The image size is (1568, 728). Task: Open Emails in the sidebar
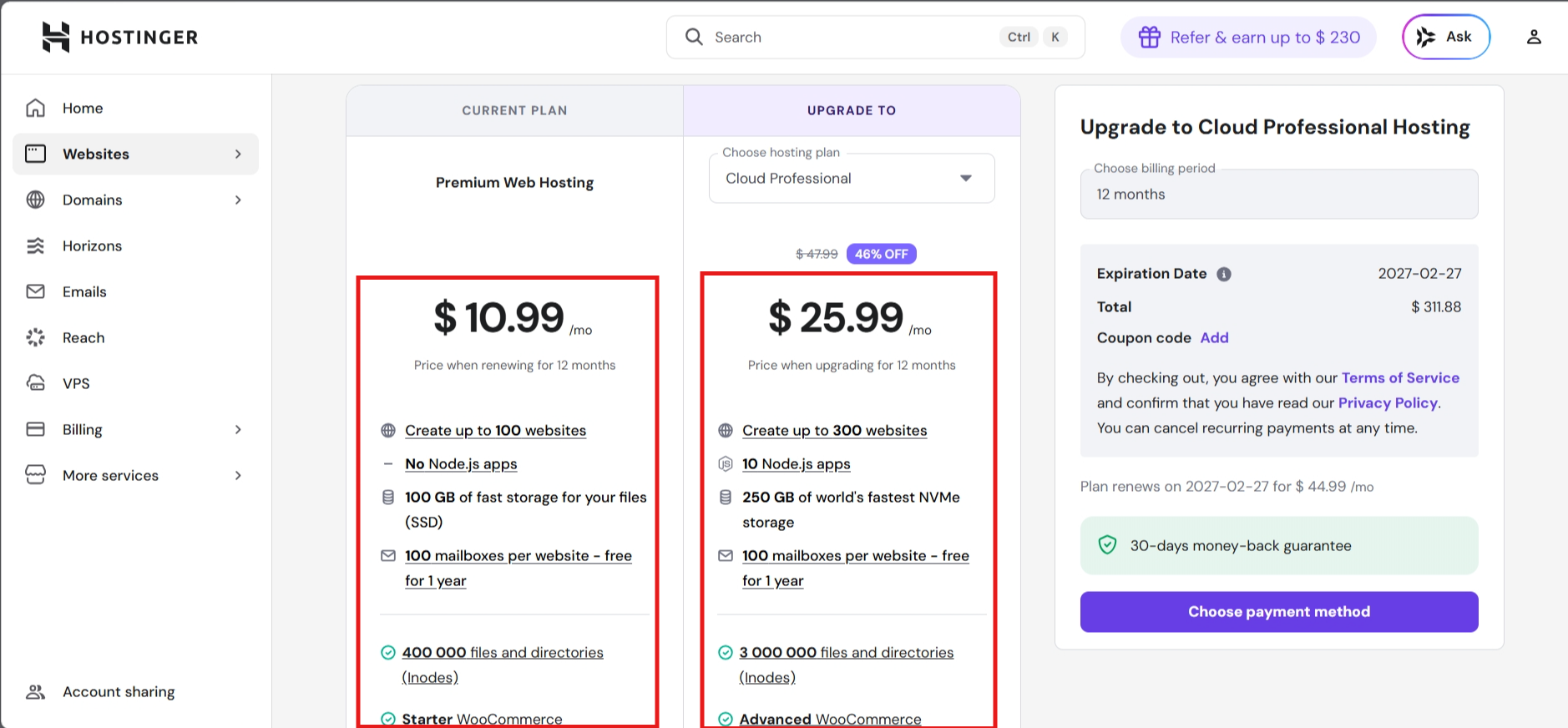135,291
